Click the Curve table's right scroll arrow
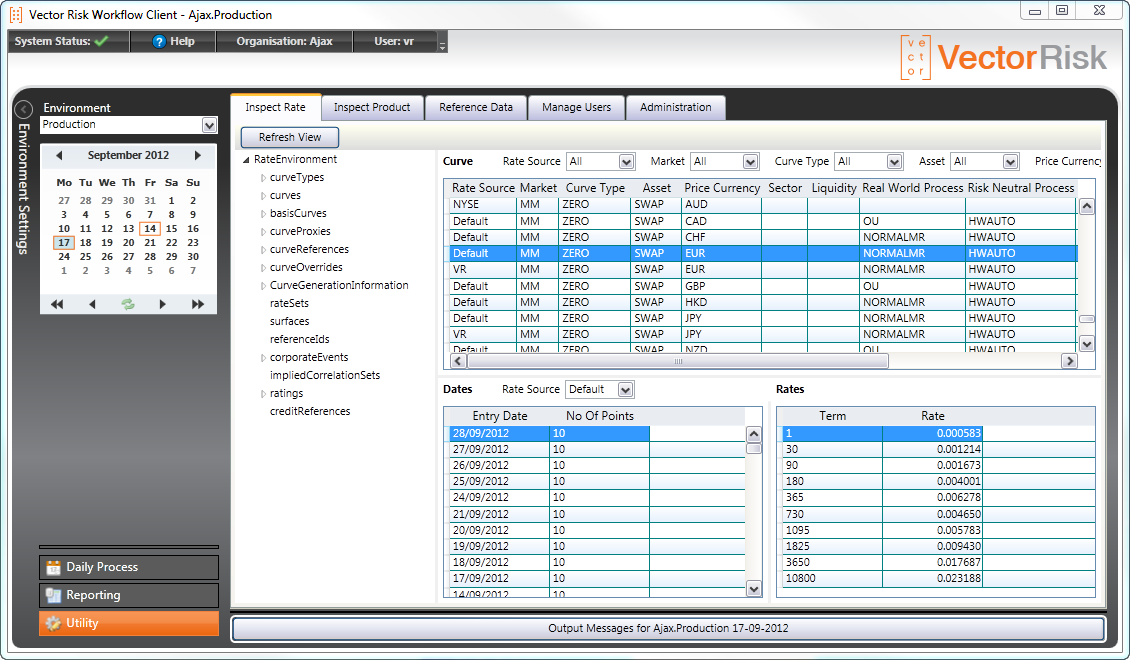Screen dimensions: 1130x660 tap(1069, 361)
